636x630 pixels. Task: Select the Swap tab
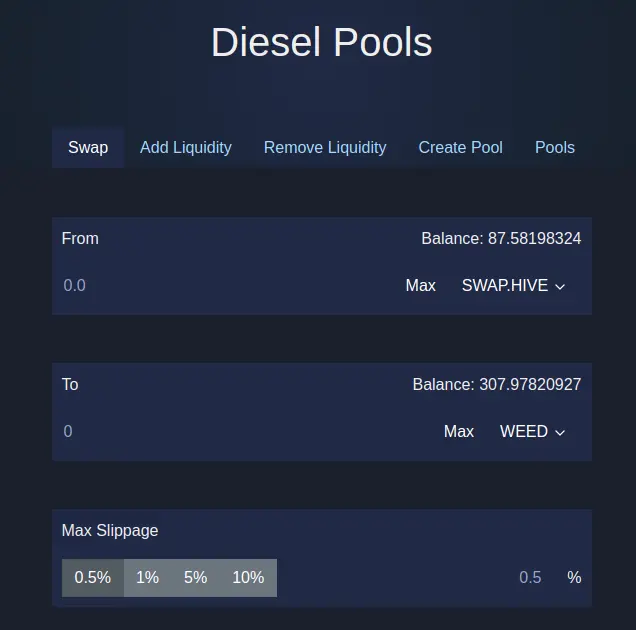tap(88, 147)
